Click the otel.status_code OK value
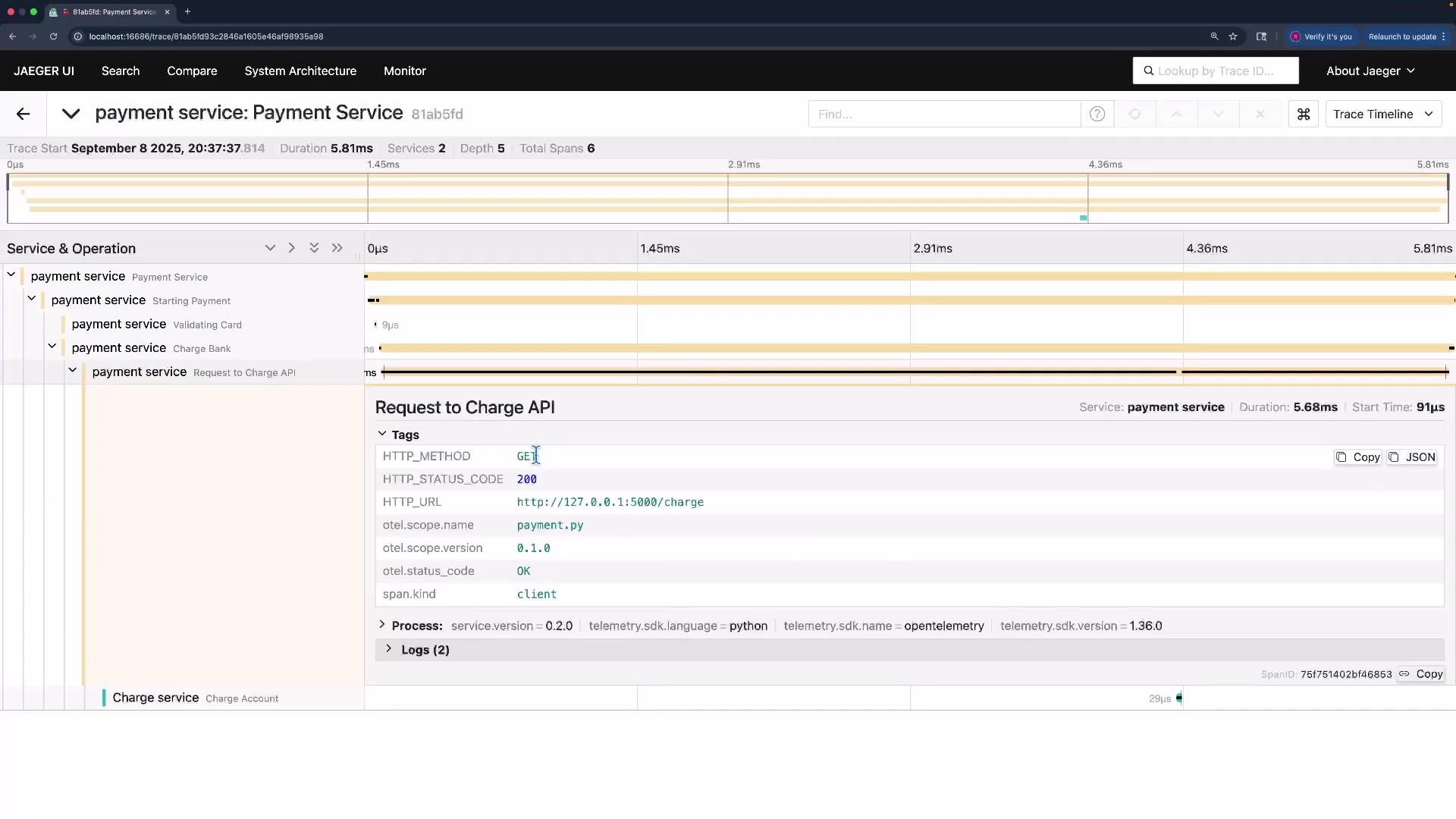Viewport: 1456px width, 819px height. [x=524, y=571]
